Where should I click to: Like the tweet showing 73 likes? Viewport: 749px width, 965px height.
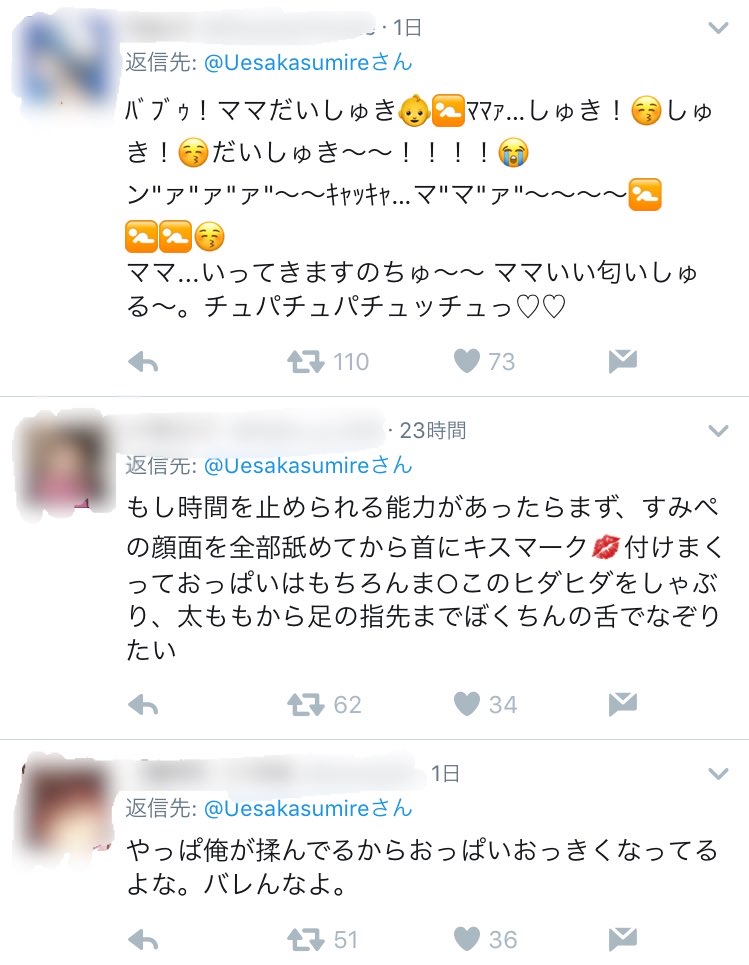pos(467,361)
